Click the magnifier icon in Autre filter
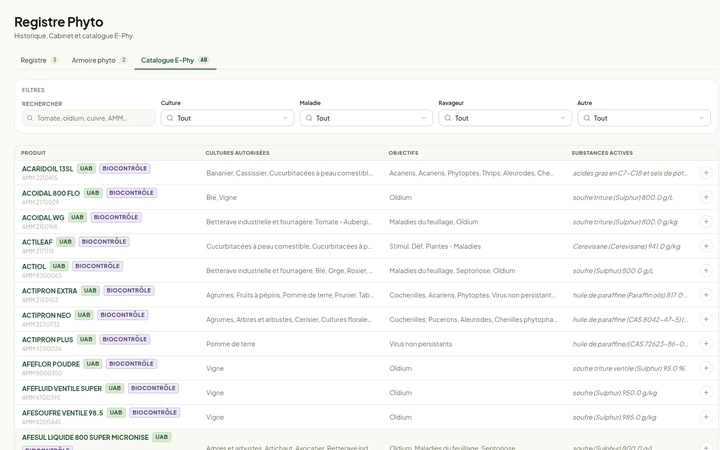Image resolution: width=720 pixels, height=450 pixels. [586, 118]
